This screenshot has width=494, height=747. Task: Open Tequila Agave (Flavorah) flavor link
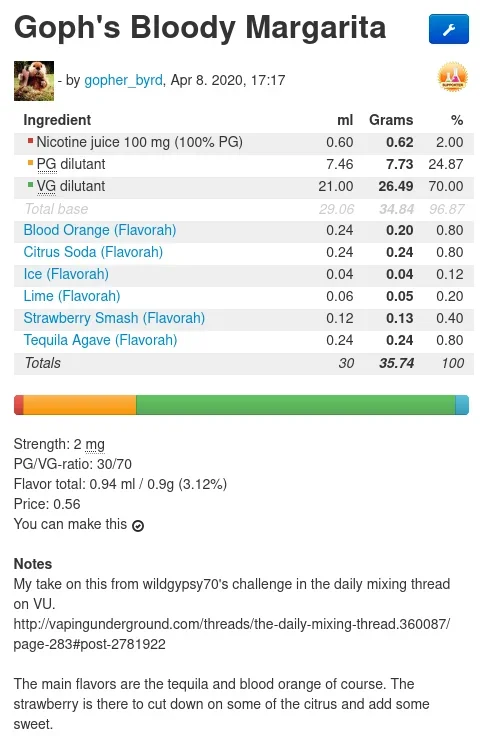(101, 340)
